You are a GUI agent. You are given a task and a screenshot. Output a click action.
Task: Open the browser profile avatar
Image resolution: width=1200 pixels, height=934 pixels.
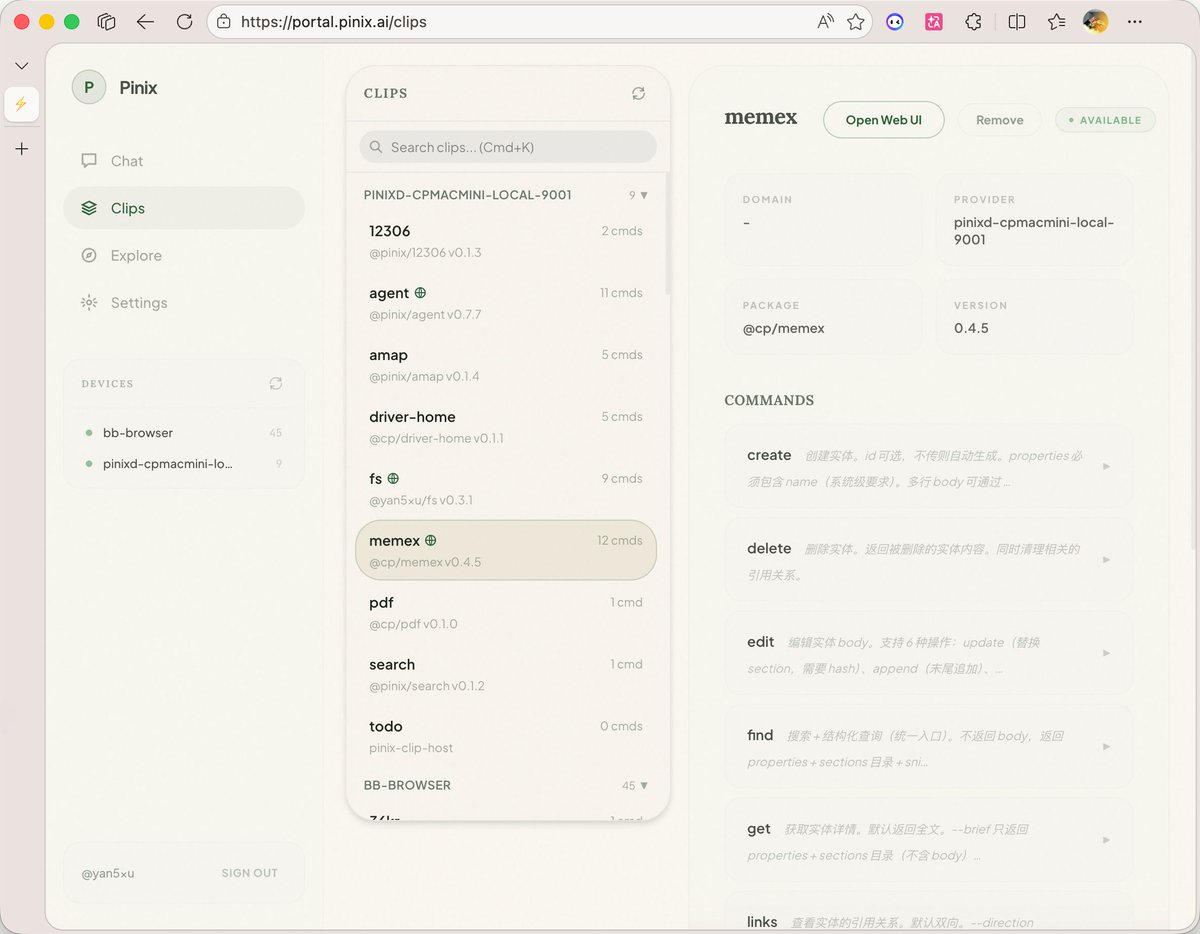pyautogui.click(x=1096, y=22)
